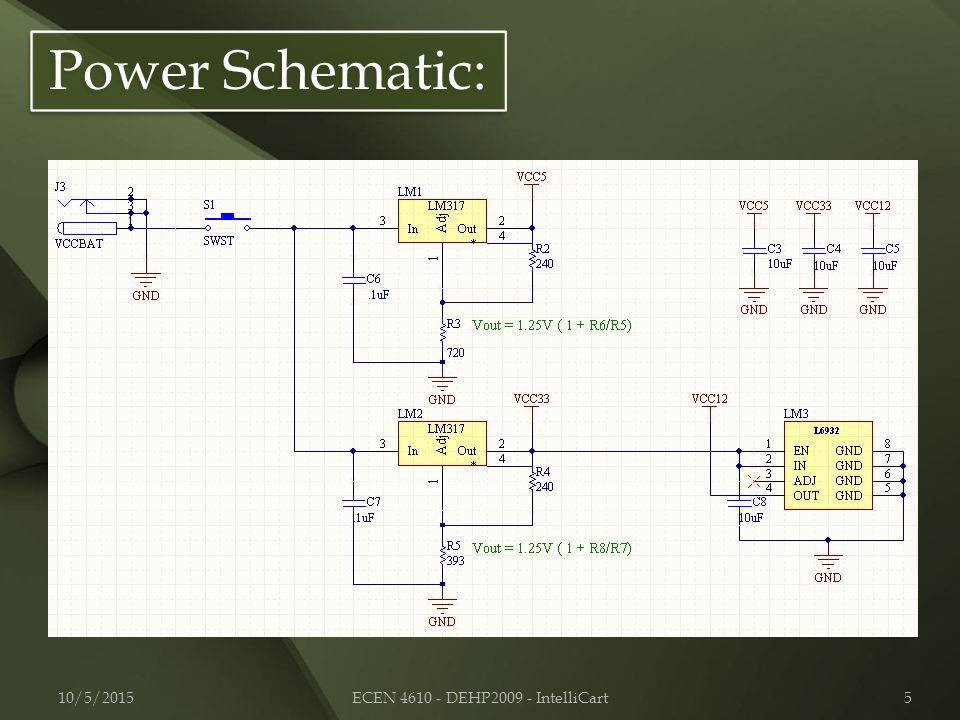This screenshot has height=720, width=960.
Task: Click the S1 SWST pushbutton switch symbol
Action: (x=228, y=222)
